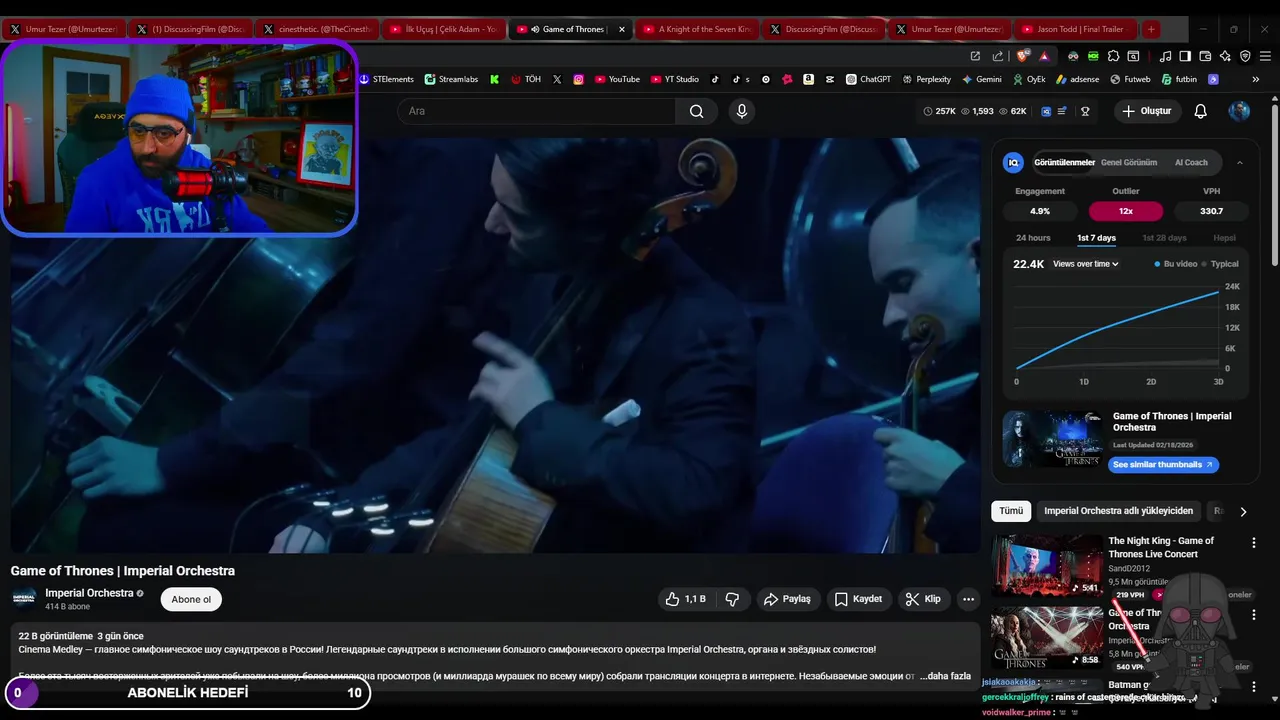Switch to A Knight of the Seven Kingdoms tab
This screenshot has width=1280, height=720.
coord(696,29)
